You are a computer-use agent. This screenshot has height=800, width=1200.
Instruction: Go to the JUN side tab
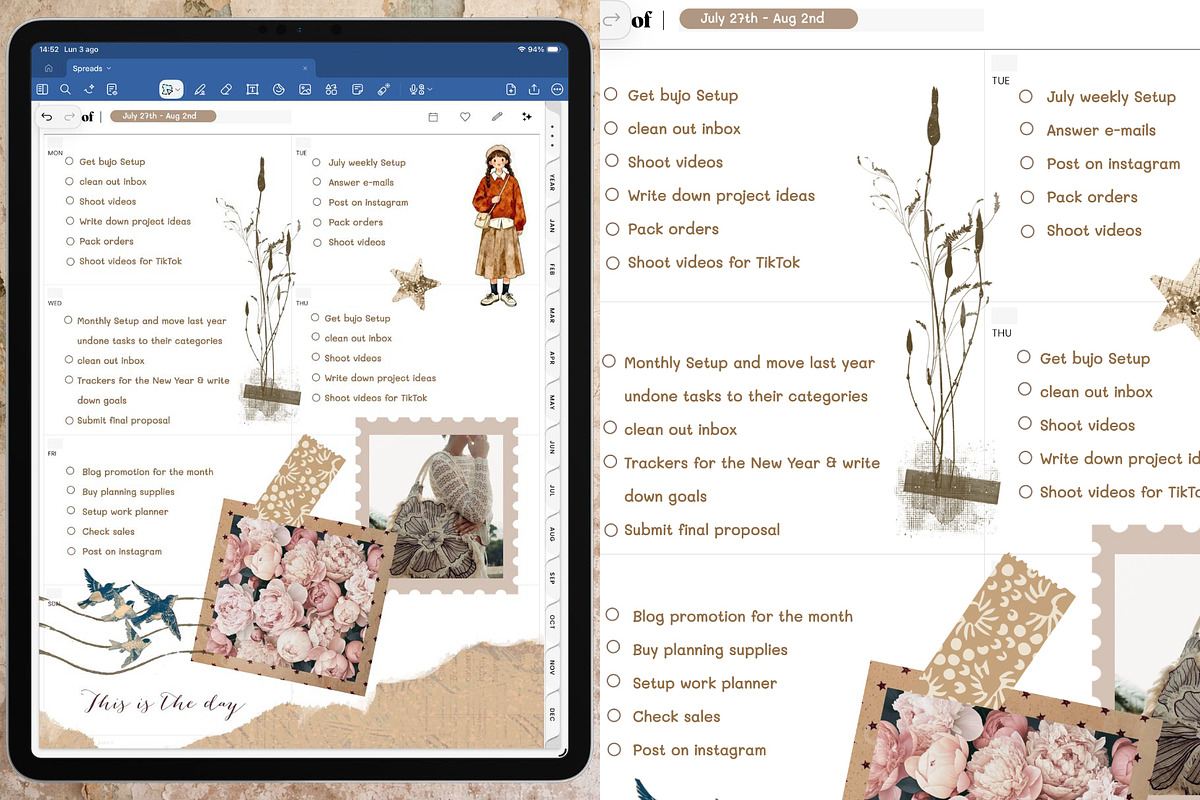click(x=552, y=447)
